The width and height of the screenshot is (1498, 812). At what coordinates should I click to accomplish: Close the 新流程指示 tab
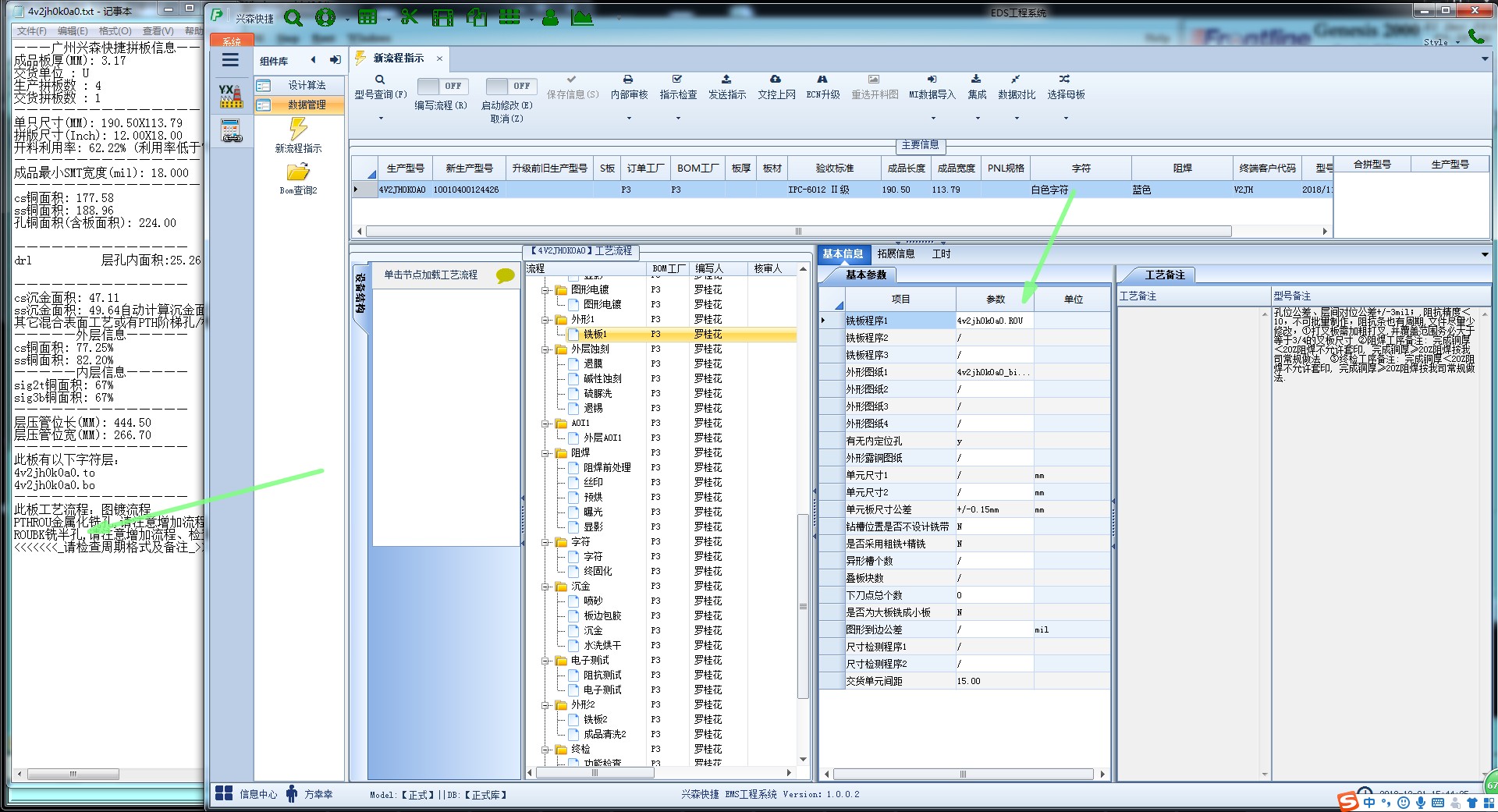(439, 59)
